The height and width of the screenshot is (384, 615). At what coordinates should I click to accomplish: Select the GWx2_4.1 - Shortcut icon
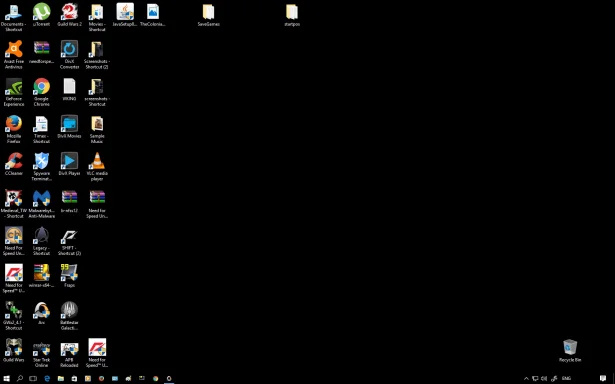point(14,315)
